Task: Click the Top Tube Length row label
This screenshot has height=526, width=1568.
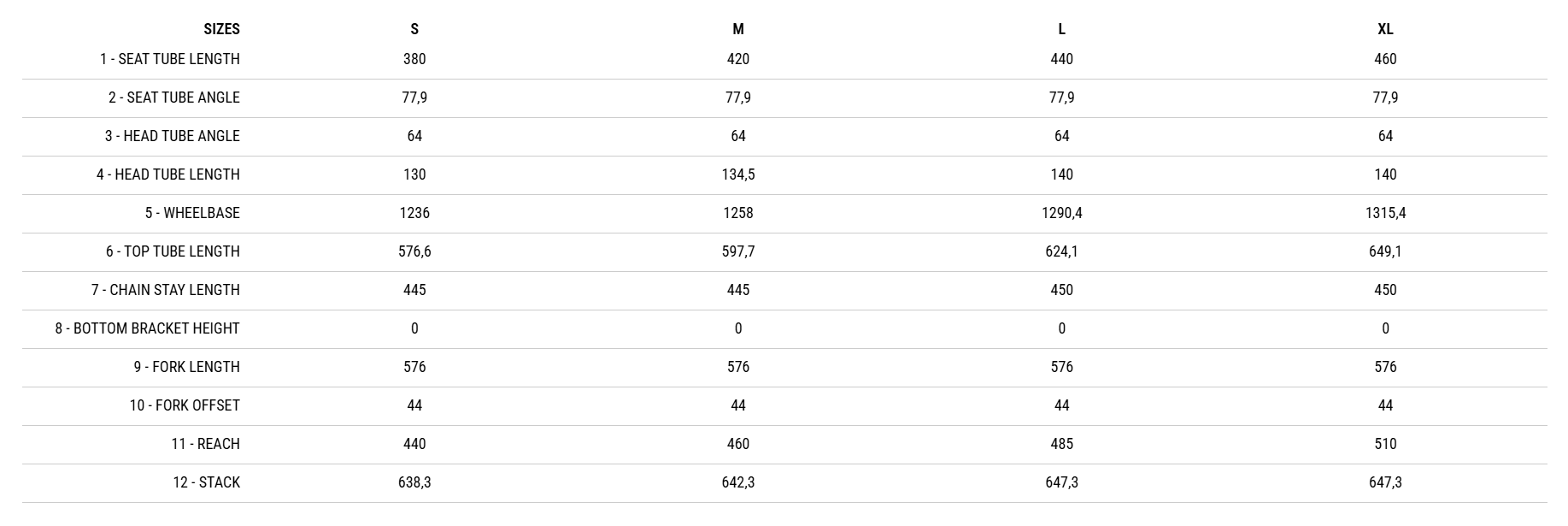Action: 173,251
